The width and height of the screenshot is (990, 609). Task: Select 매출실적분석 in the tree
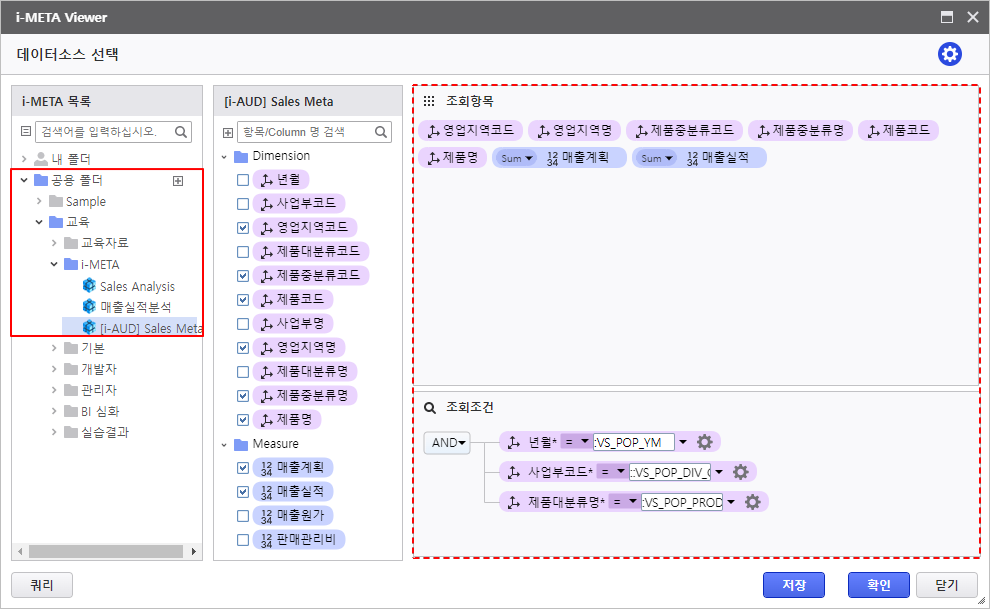[x=135, y=307]
